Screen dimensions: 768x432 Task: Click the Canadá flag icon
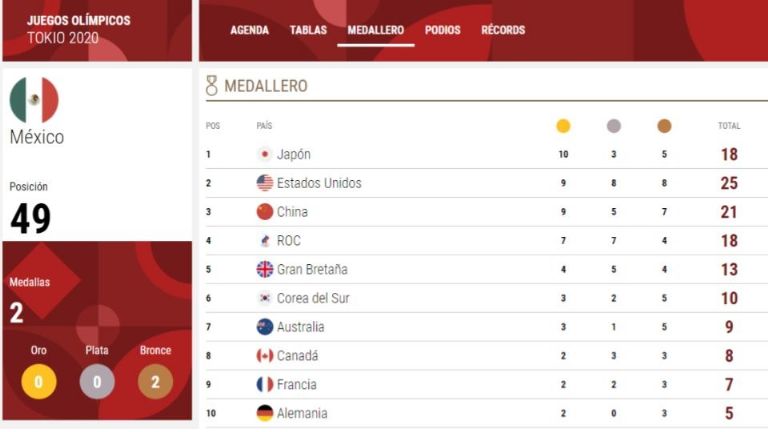point(265,356)
